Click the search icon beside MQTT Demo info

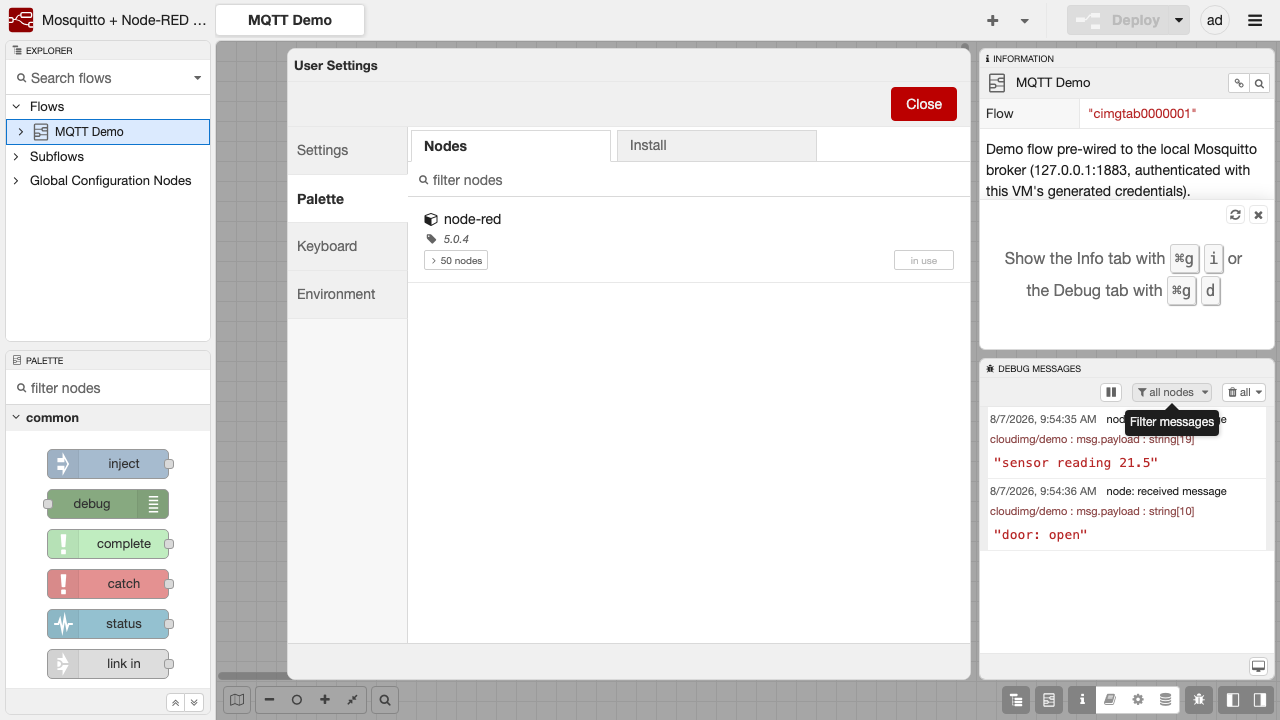(1260, 84)
